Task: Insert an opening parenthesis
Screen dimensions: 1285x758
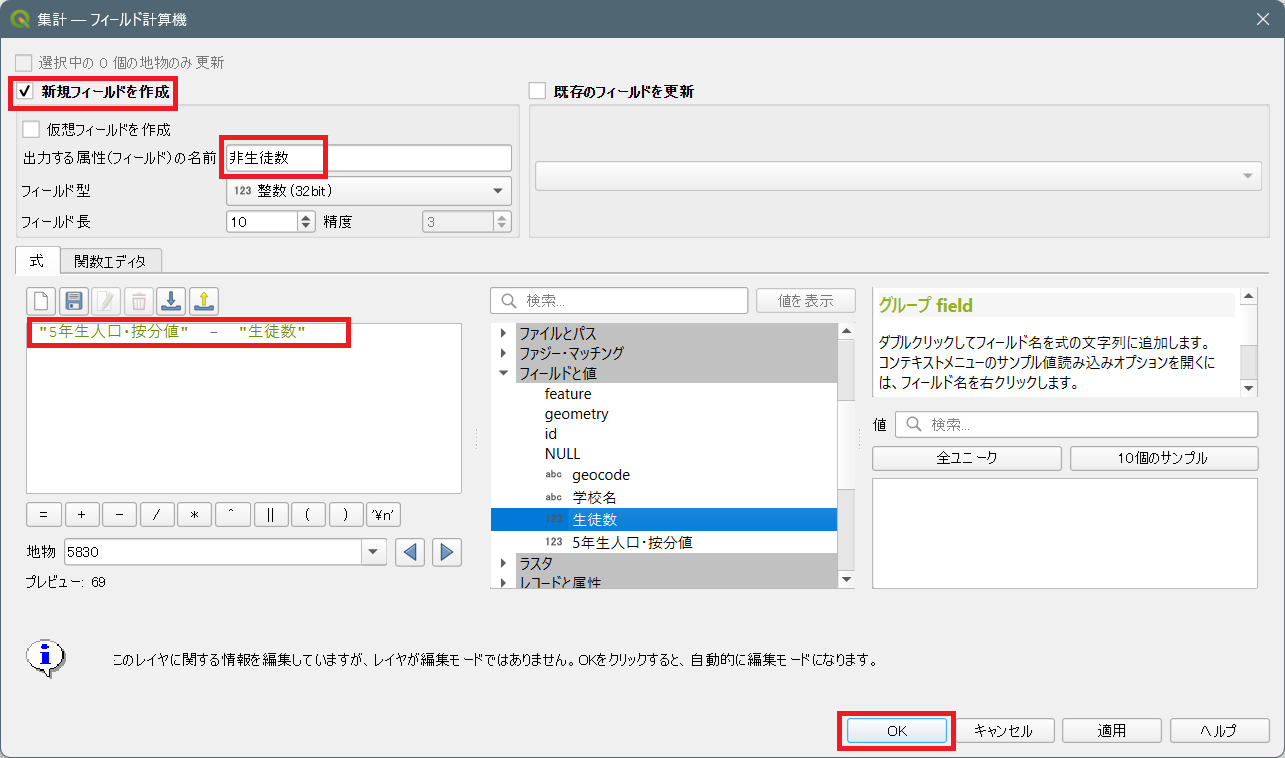Action: tap(308, 515)
